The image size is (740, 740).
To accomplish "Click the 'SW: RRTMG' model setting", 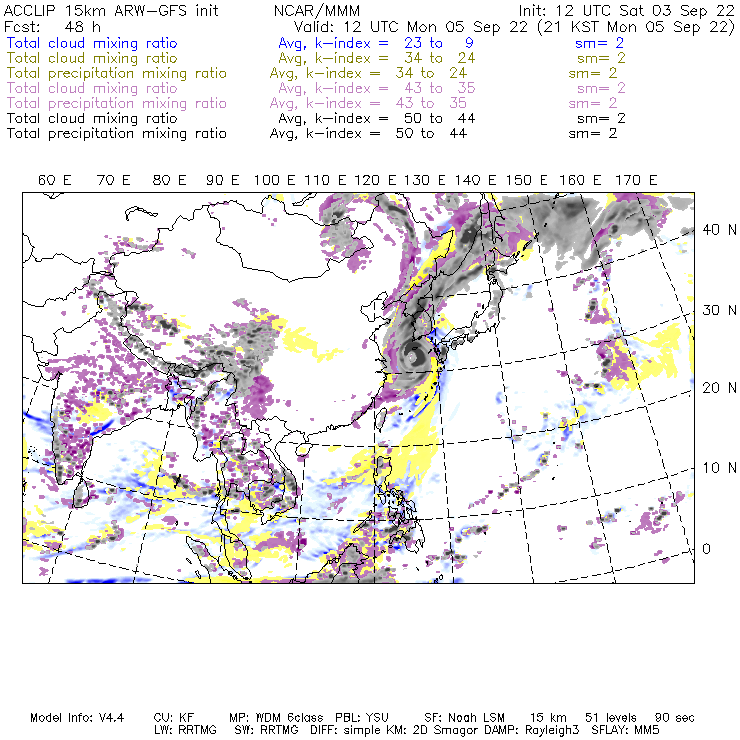I will (266, 730).
